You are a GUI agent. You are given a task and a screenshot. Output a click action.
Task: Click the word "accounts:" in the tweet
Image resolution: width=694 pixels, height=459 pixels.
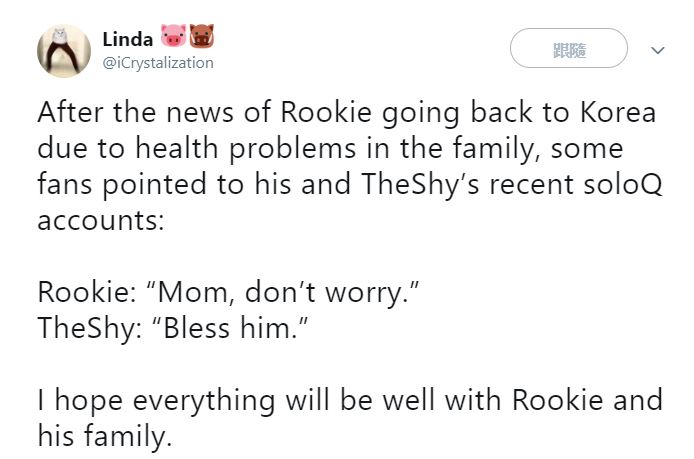click(x=101, y=221)
